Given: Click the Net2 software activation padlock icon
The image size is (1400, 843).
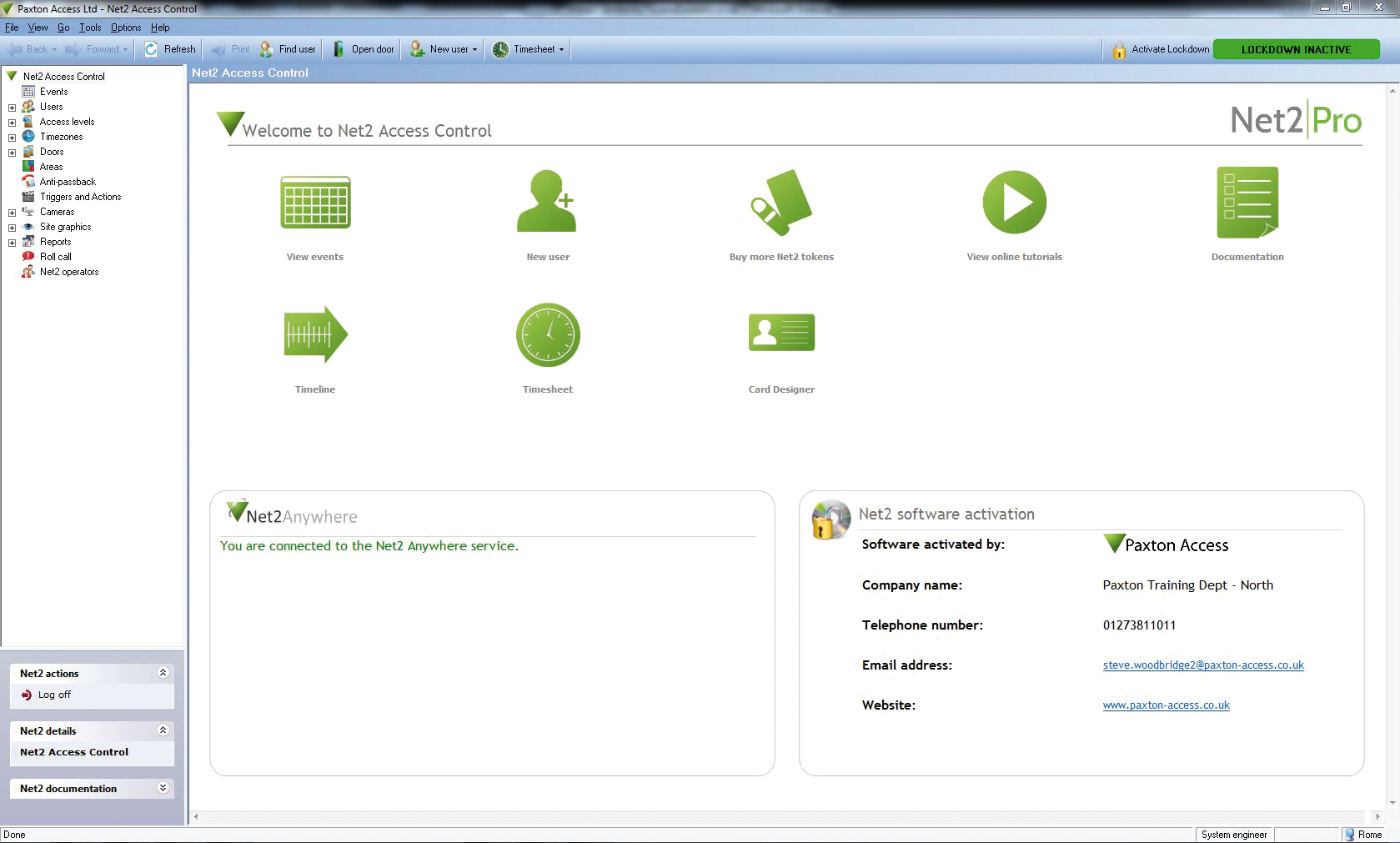Looking at the screenshot, I should 830,519.
